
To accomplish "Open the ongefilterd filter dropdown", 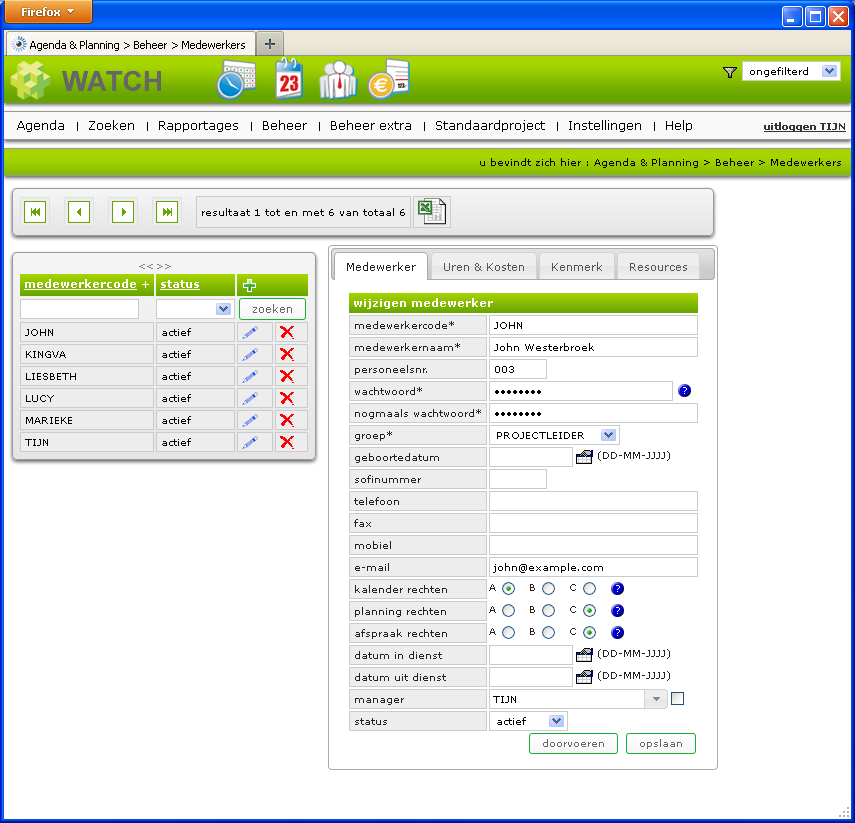I will (x=791, y=71).
